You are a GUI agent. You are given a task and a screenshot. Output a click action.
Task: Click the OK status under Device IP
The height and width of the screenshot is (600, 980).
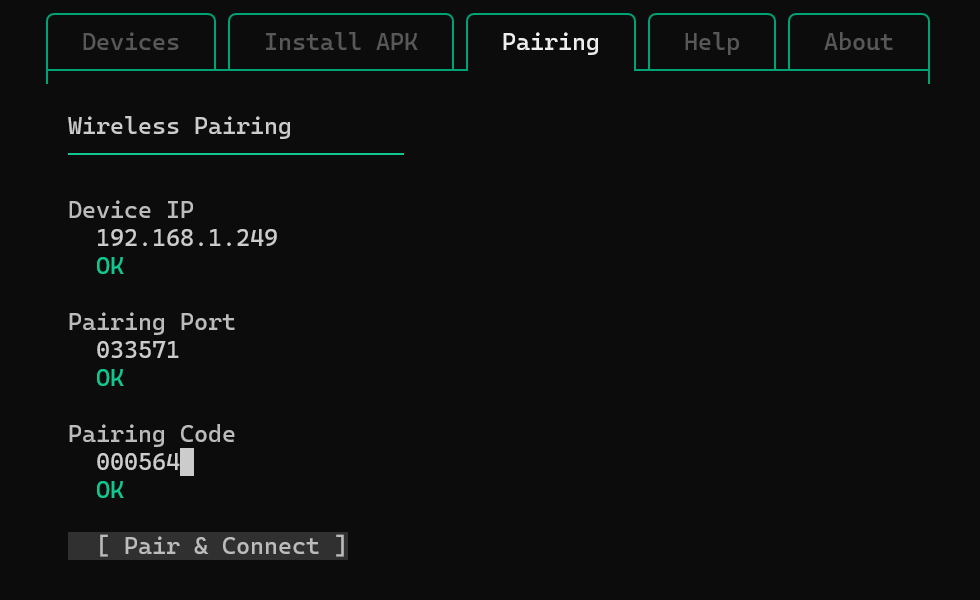pos(110,266)
